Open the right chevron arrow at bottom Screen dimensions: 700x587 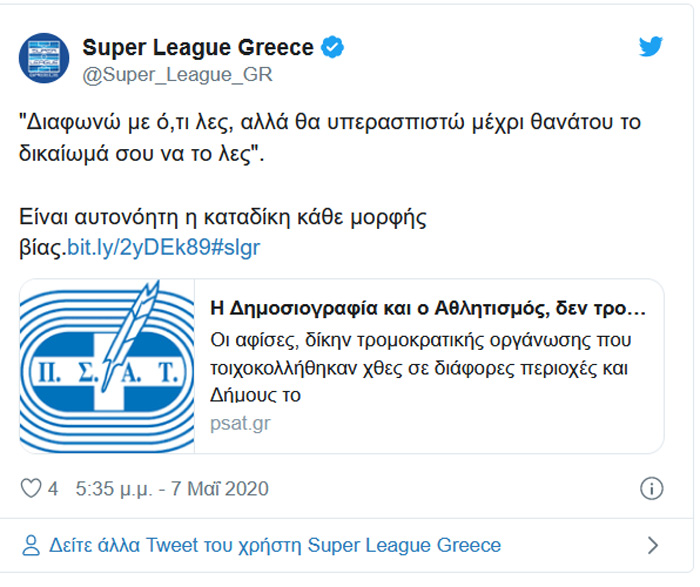pyautogui.click(x=653, y=545)
